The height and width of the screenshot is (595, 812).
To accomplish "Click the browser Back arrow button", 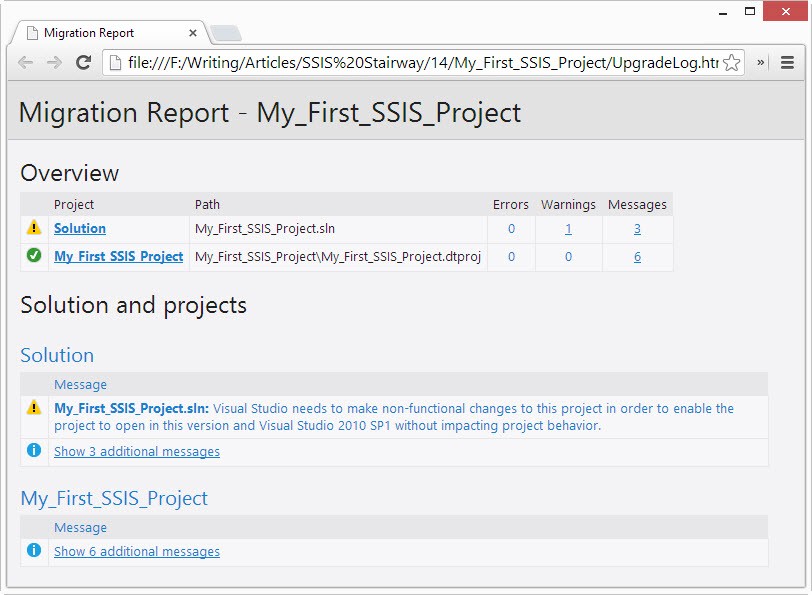I will [26, 62].
